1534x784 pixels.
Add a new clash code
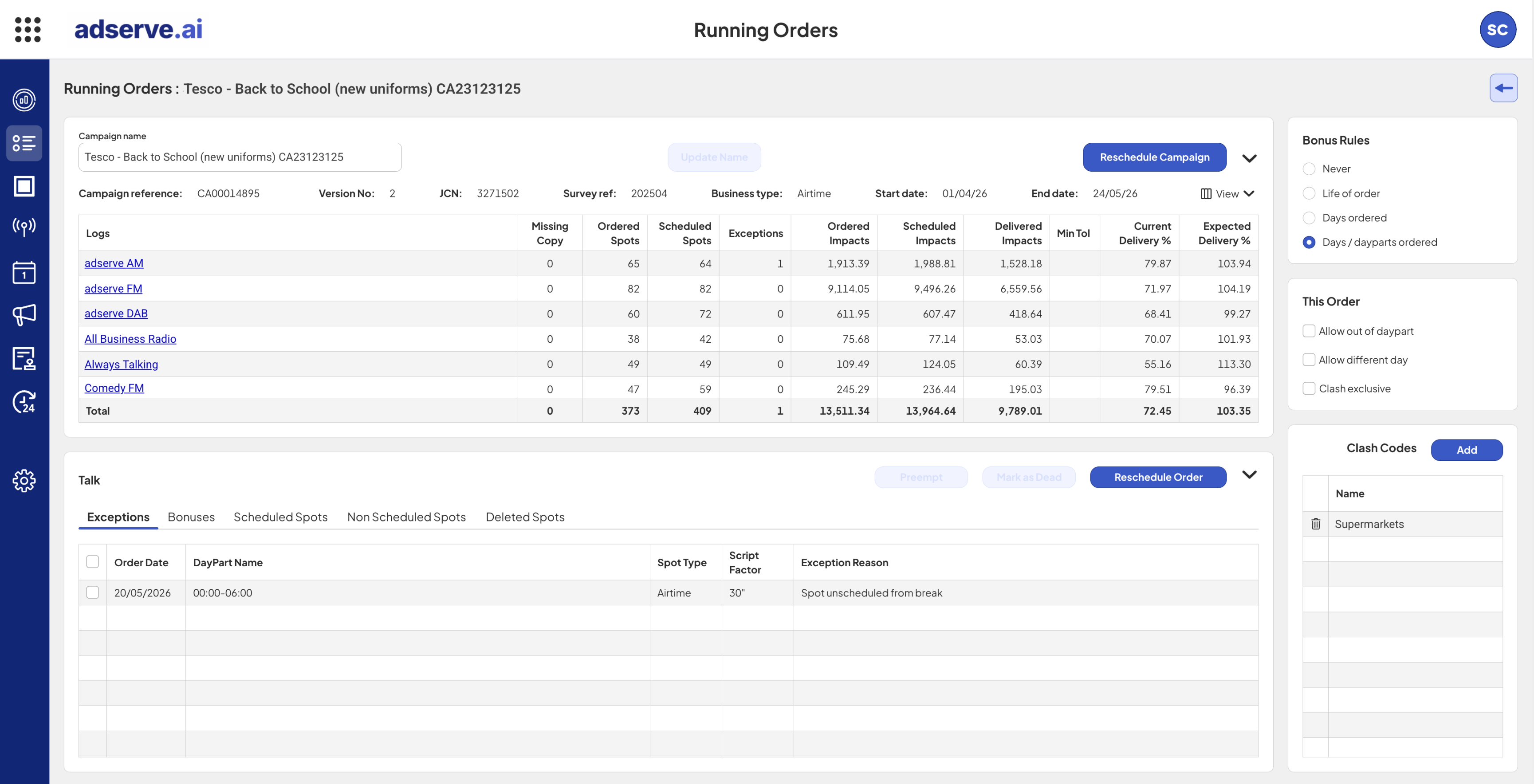coord(1466,450)
